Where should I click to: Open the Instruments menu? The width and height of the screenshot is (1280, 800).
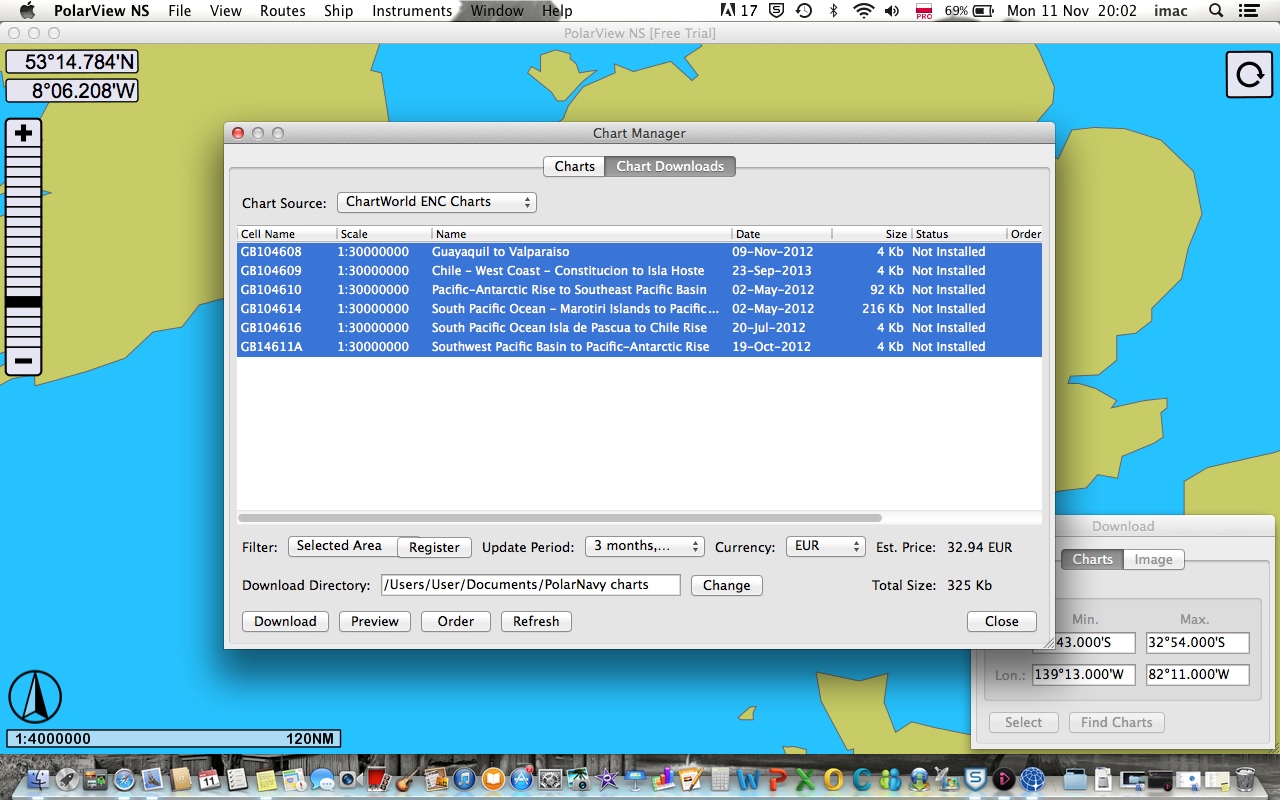[x=412, y=11]
